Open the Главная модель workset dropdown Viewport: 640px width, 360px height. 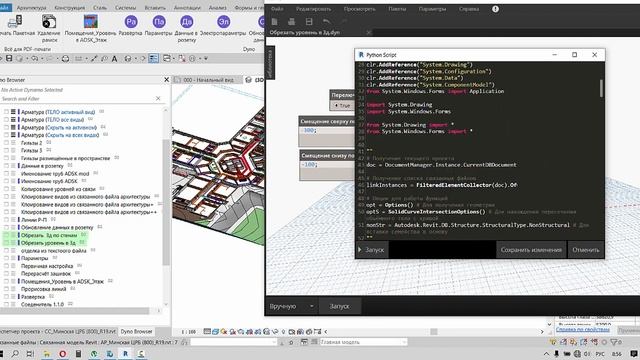click(363, 342)
